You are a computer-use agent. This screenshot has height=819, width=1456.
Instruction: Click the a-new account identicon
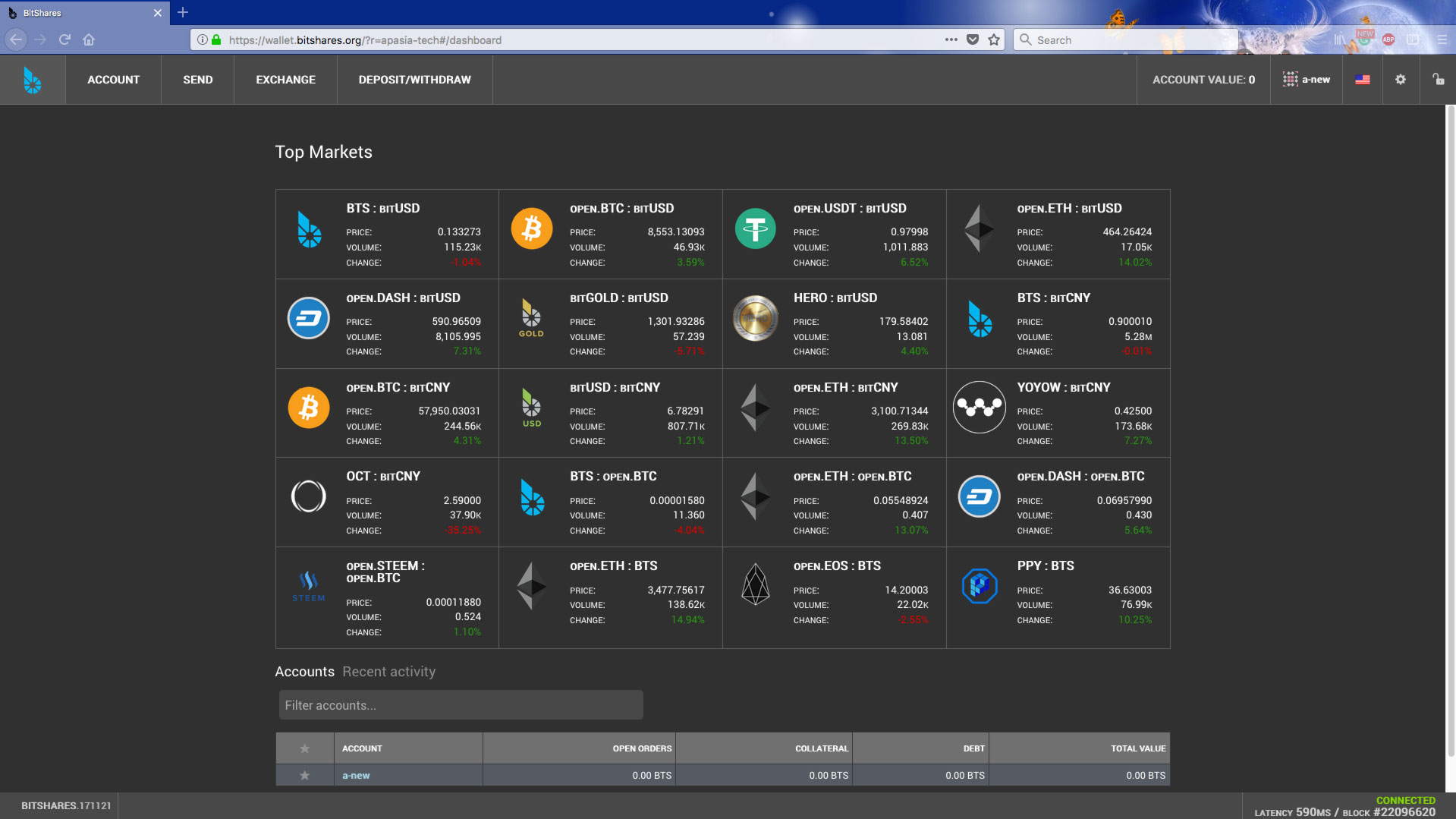click(x=1290, y=80)
